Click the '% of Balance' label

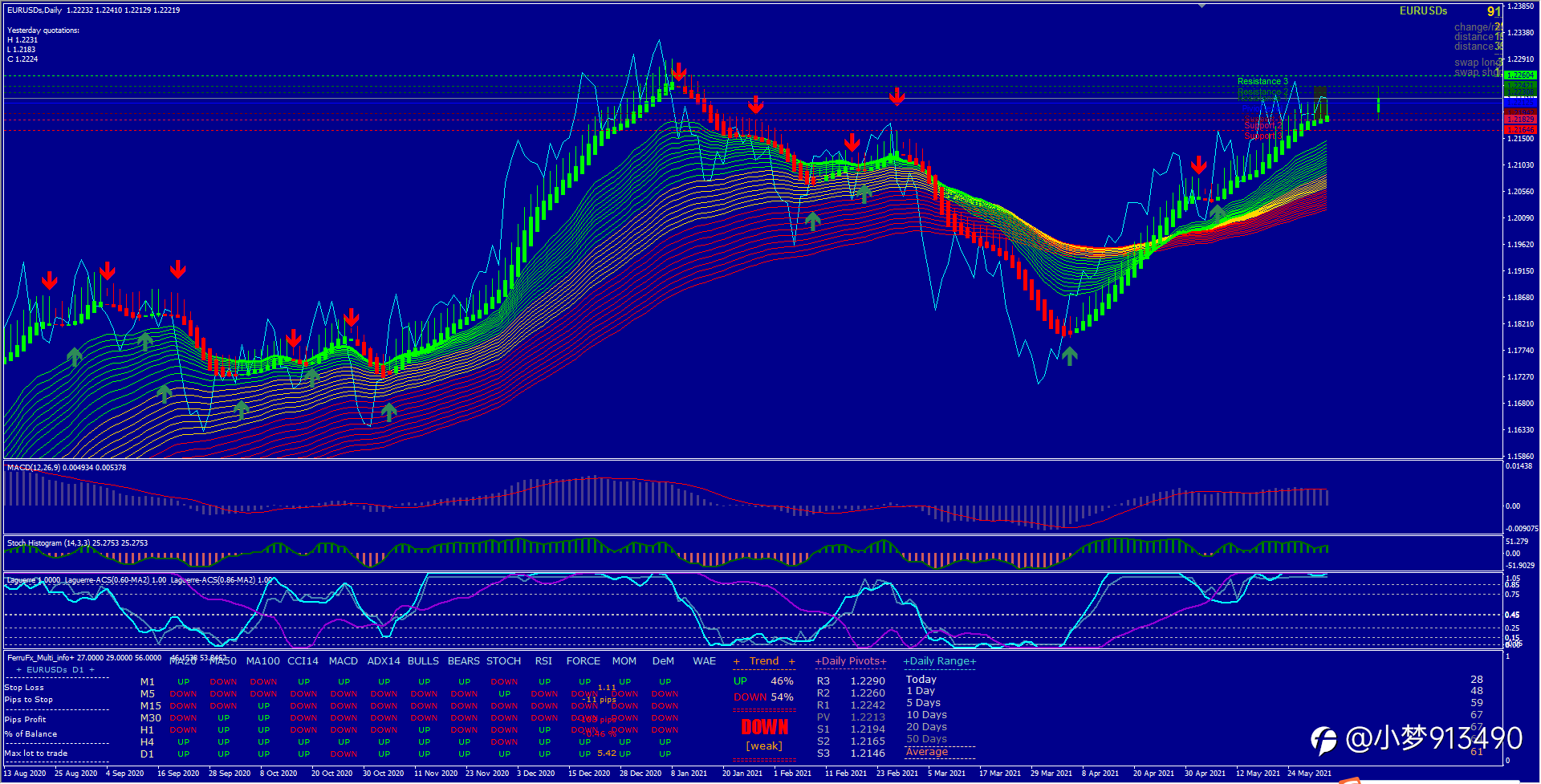click(x=30, y=734)
